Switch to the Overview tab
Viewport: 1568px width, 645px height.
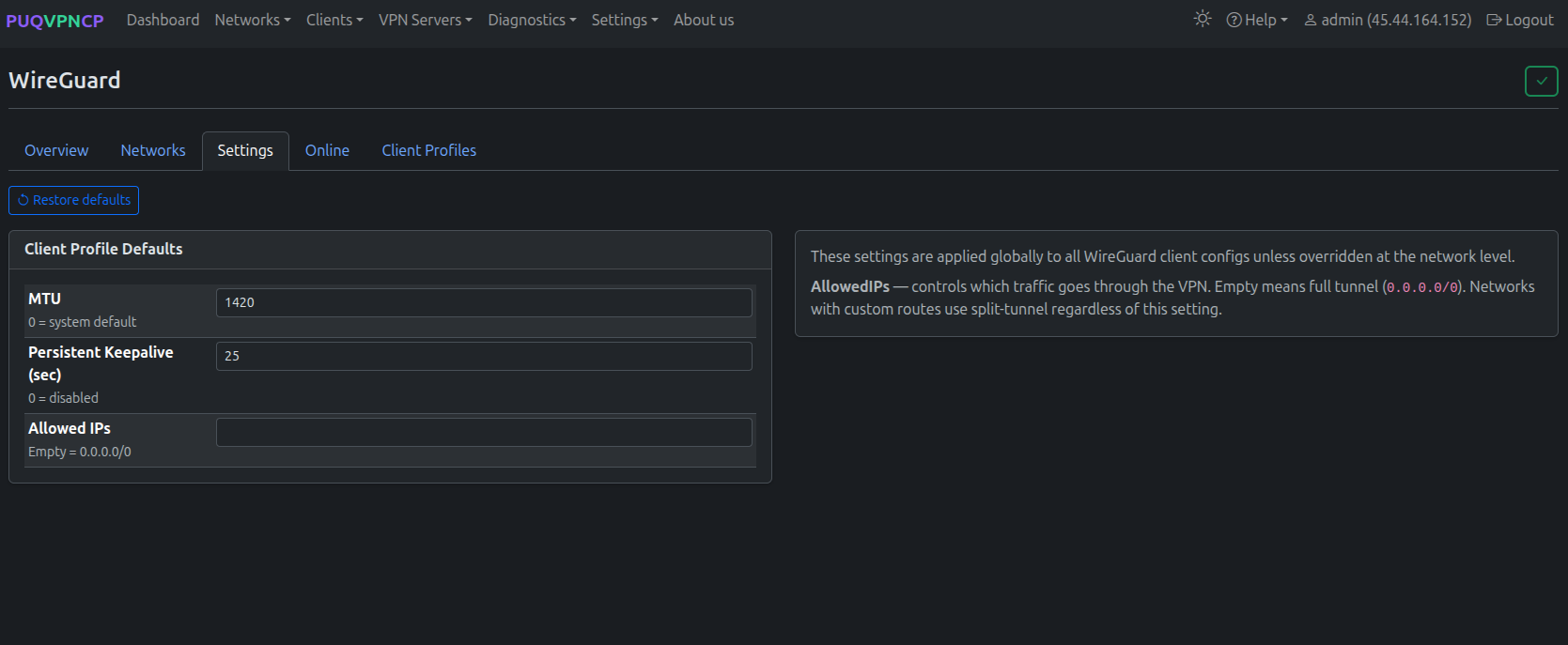(56, 150)
